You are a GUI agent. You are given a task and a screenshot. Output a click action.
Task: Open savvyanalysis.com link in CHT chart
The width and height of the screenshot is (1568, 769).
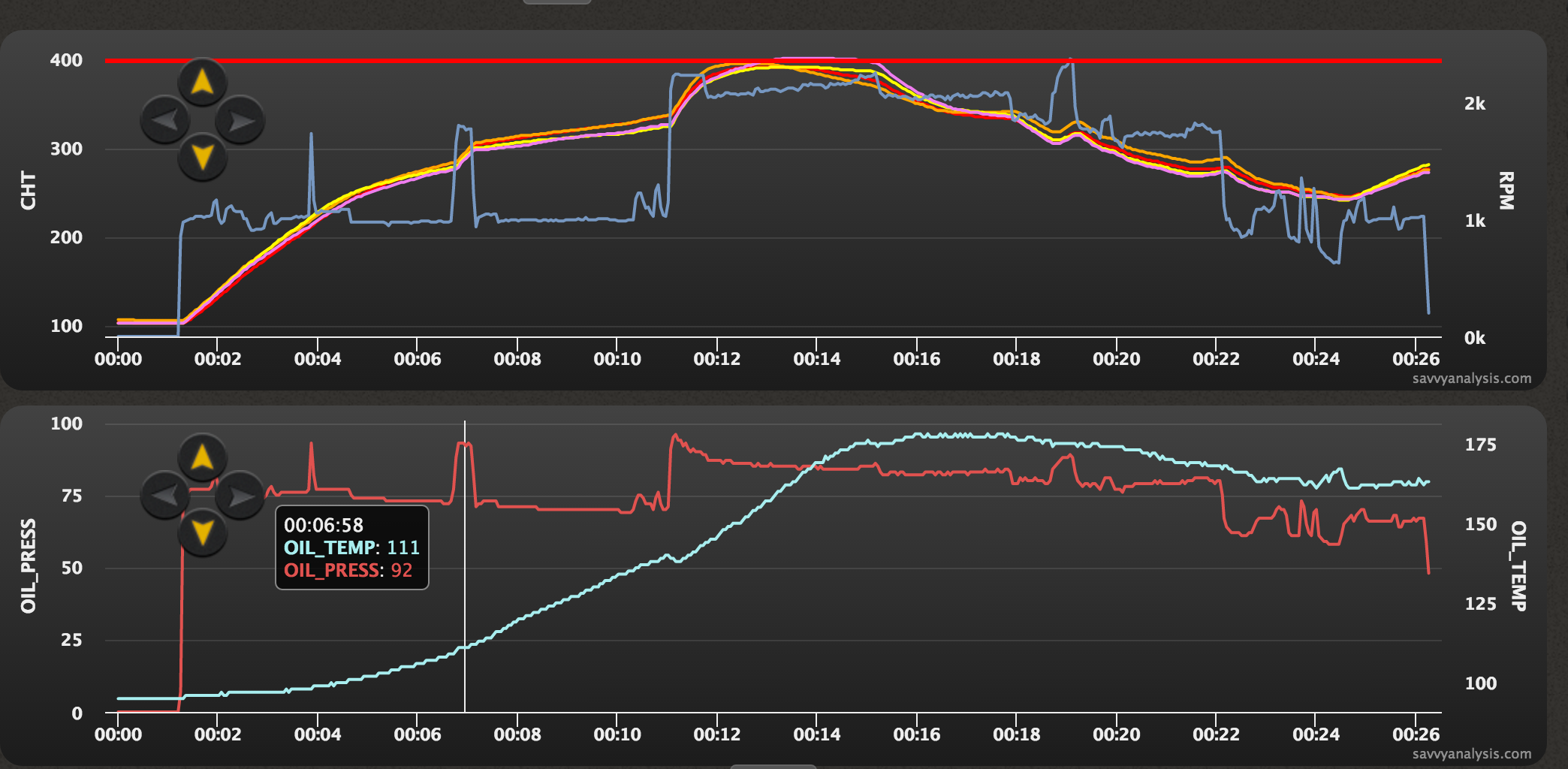click(x=1472, y=378)
